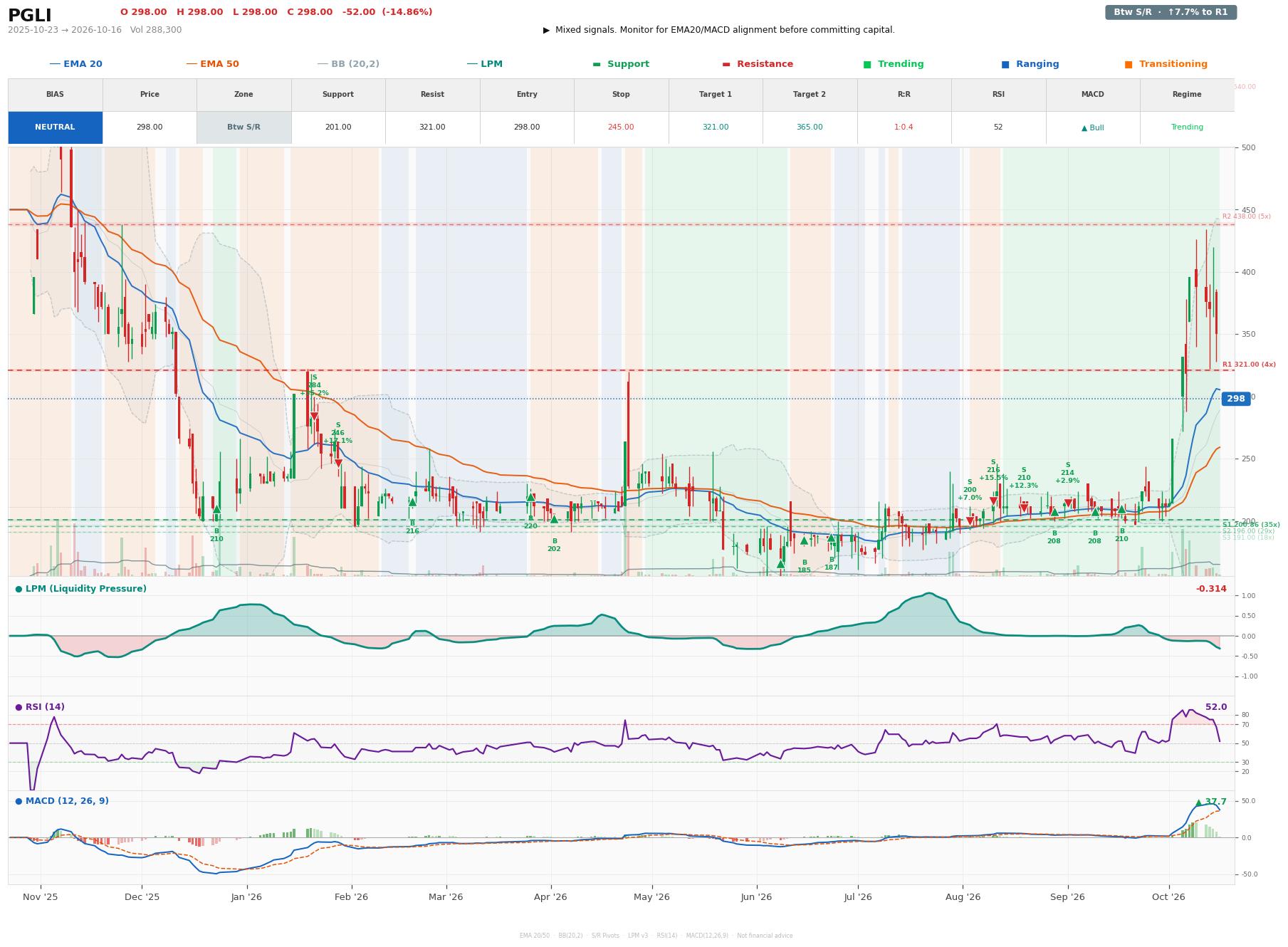Viewport: 1288px width, 947px height.
Task: Click the RSI (14) panel title
Action: [x=40, y=707]
